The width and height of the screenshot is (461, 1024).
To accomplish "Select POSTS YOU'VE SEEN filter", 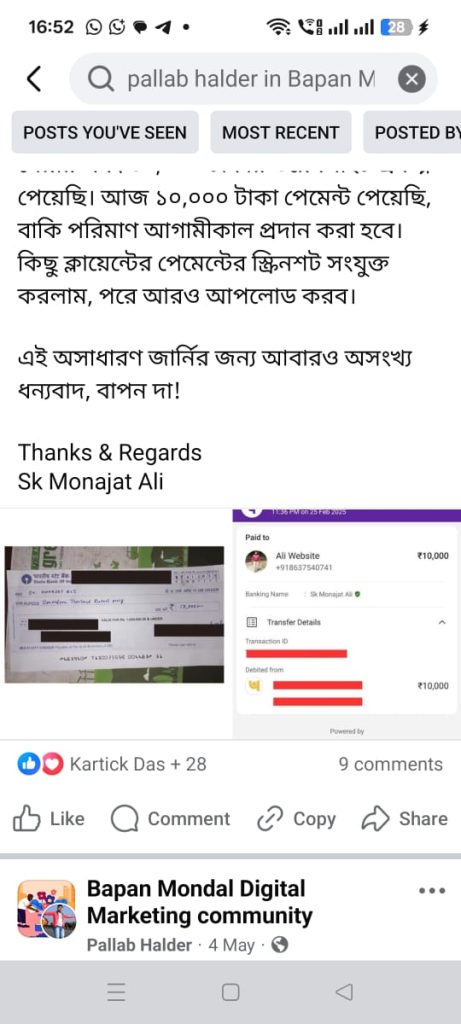I will click(x=105, y=133).
